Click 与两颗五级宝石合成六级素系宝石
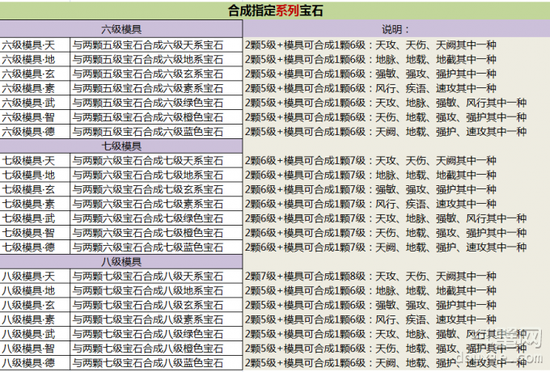This screenshot has width=550, height=372. coord(156,88)
